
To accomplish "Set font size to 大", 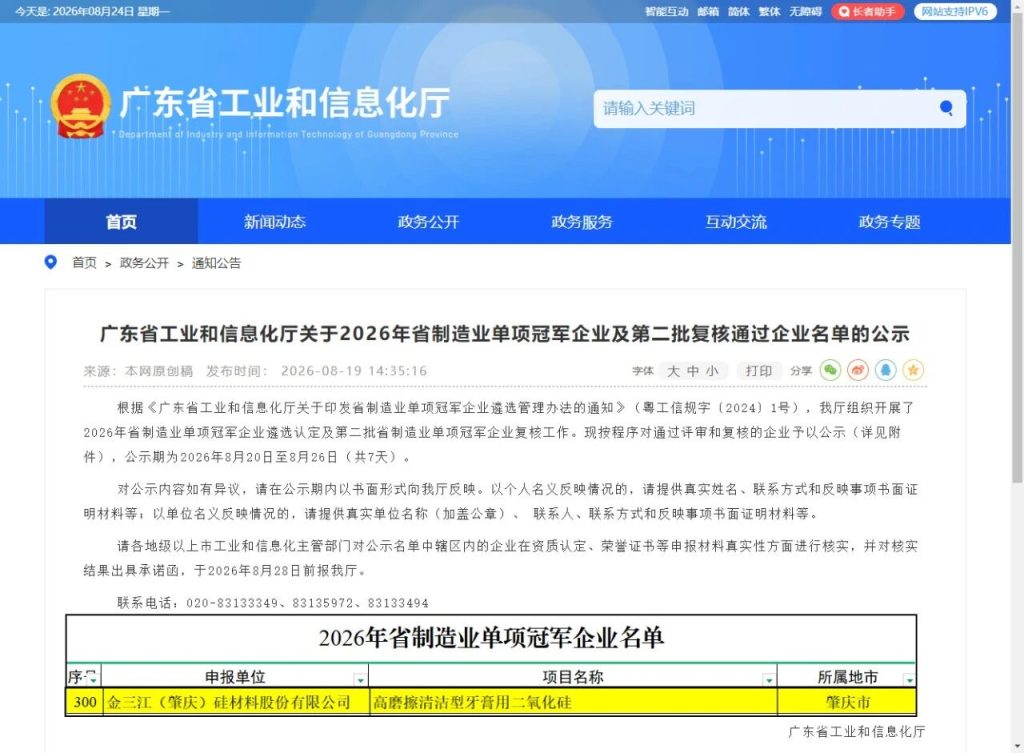I will point(673,371).
